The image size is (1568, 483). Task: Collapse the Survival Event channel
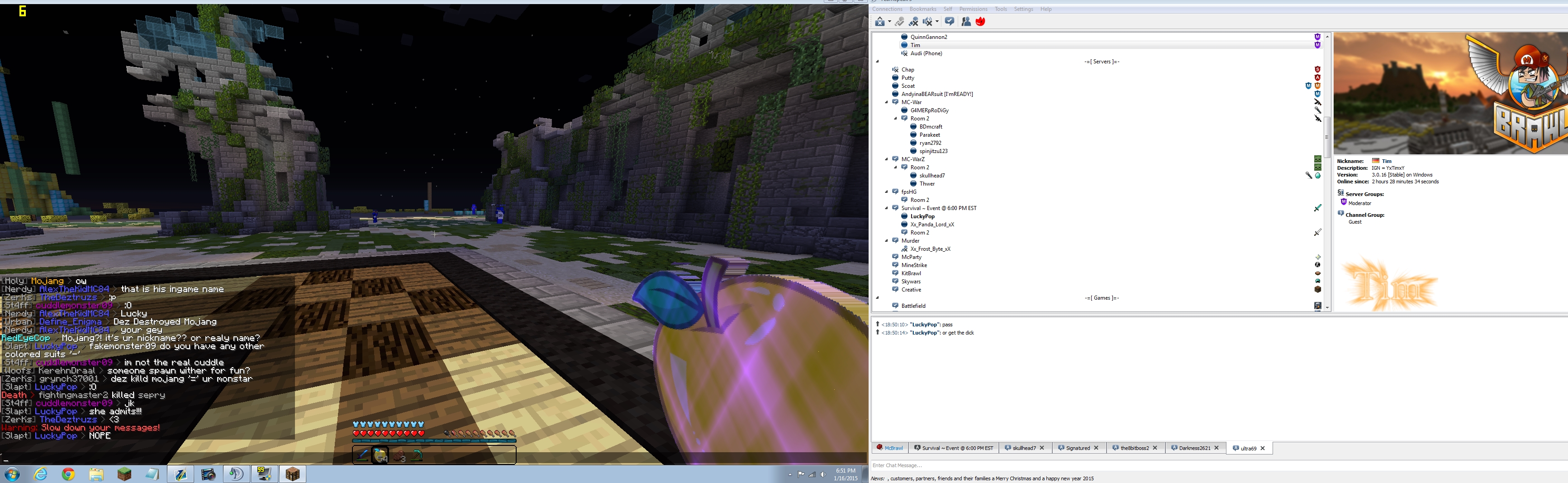[886, 208]
